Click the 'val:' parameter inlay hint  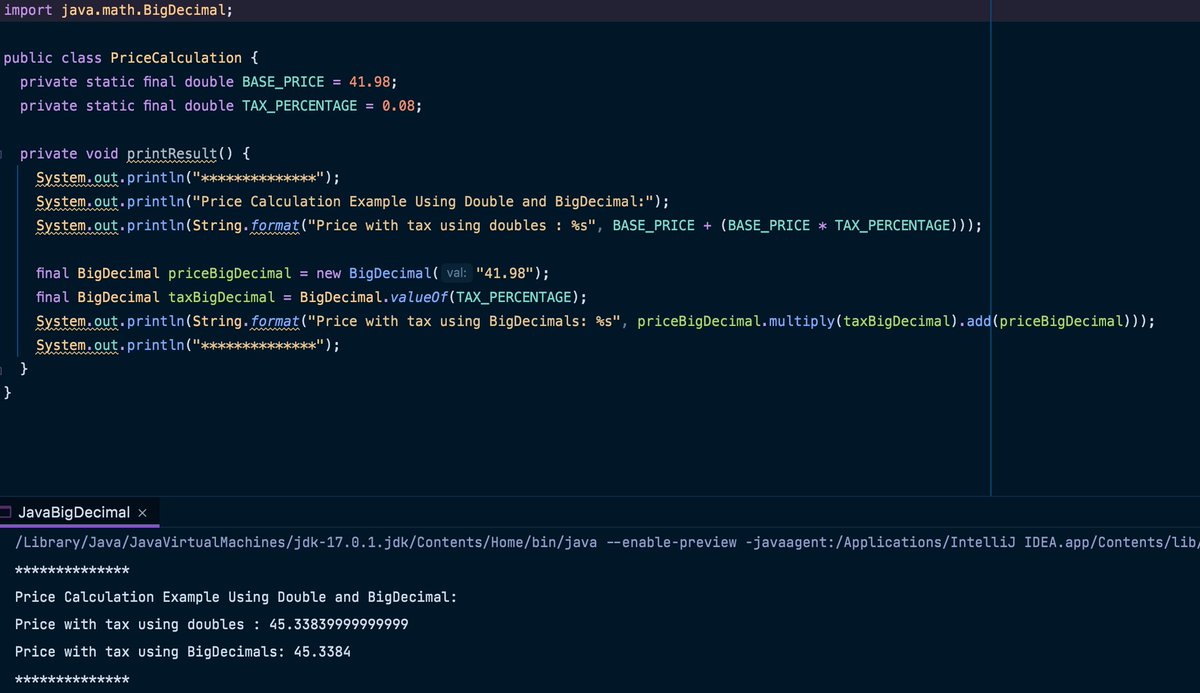tap(456, 273)
